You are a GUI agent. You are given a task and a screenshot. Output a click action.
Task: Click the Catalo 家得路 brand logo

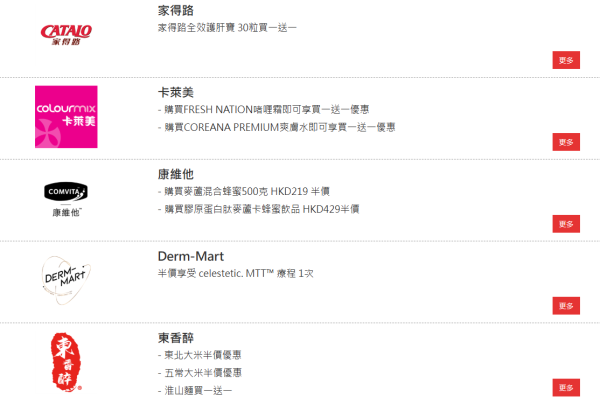tap(66, 35)
